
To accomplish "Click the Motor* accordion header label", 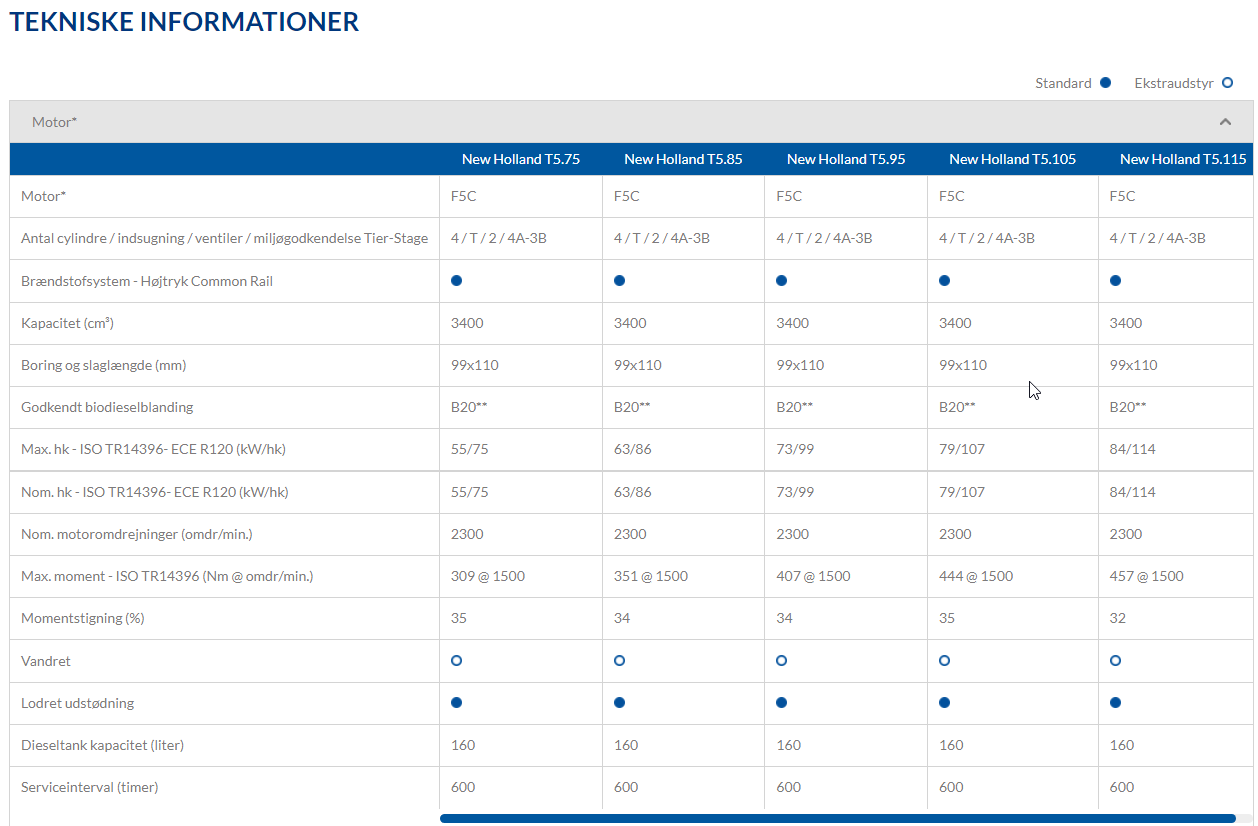I will pyautogui.click(x=54, y=122).
